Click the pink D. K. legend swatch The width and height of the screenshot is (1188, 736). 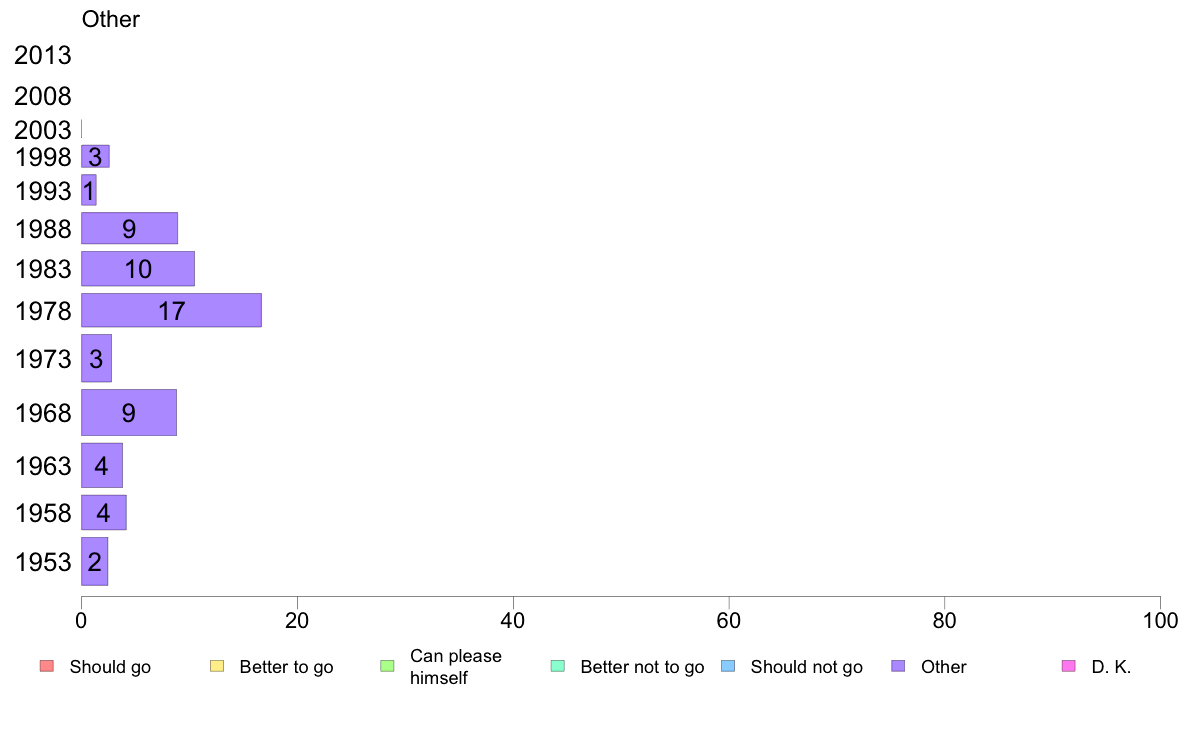(1069, 666)
